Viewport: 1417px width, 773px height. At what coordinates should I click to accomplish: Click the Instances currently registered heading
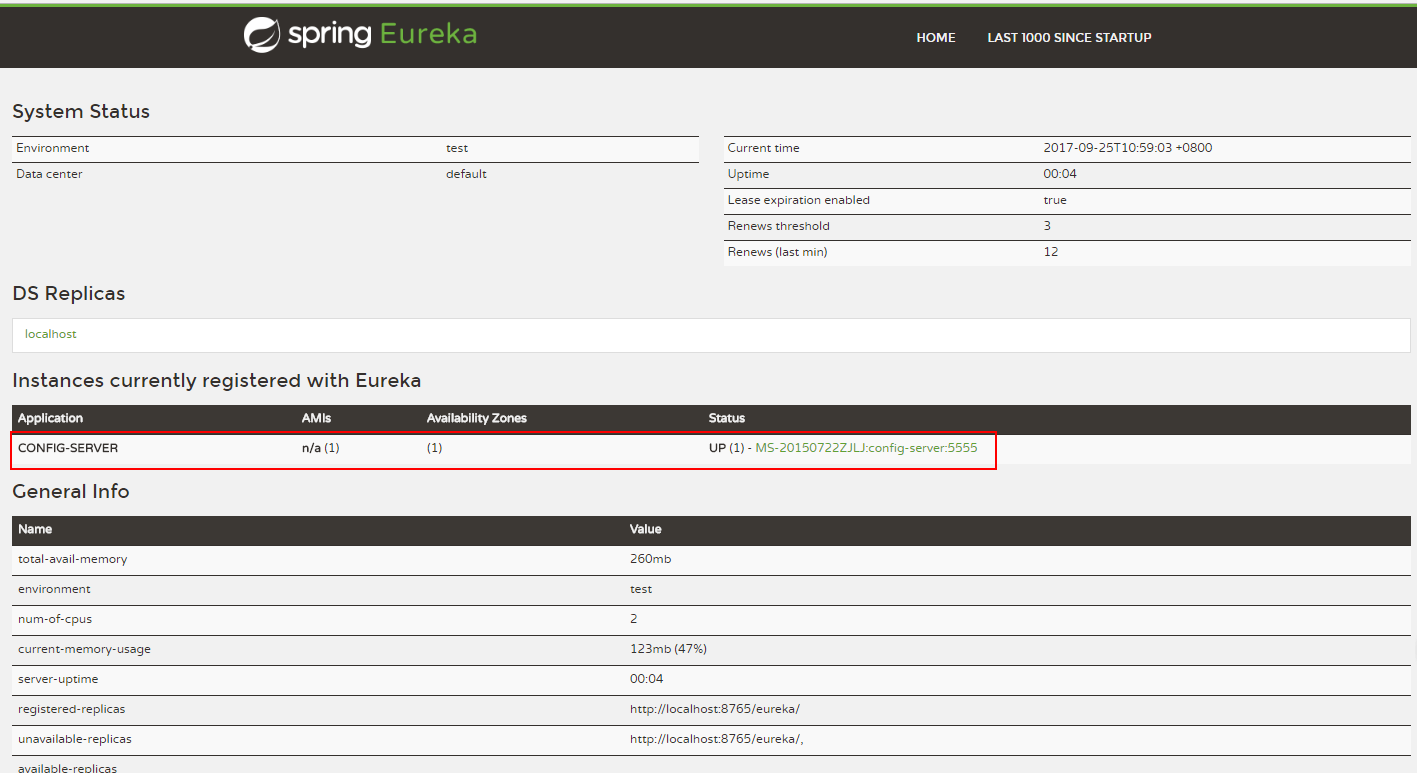[x=217, y=381]
